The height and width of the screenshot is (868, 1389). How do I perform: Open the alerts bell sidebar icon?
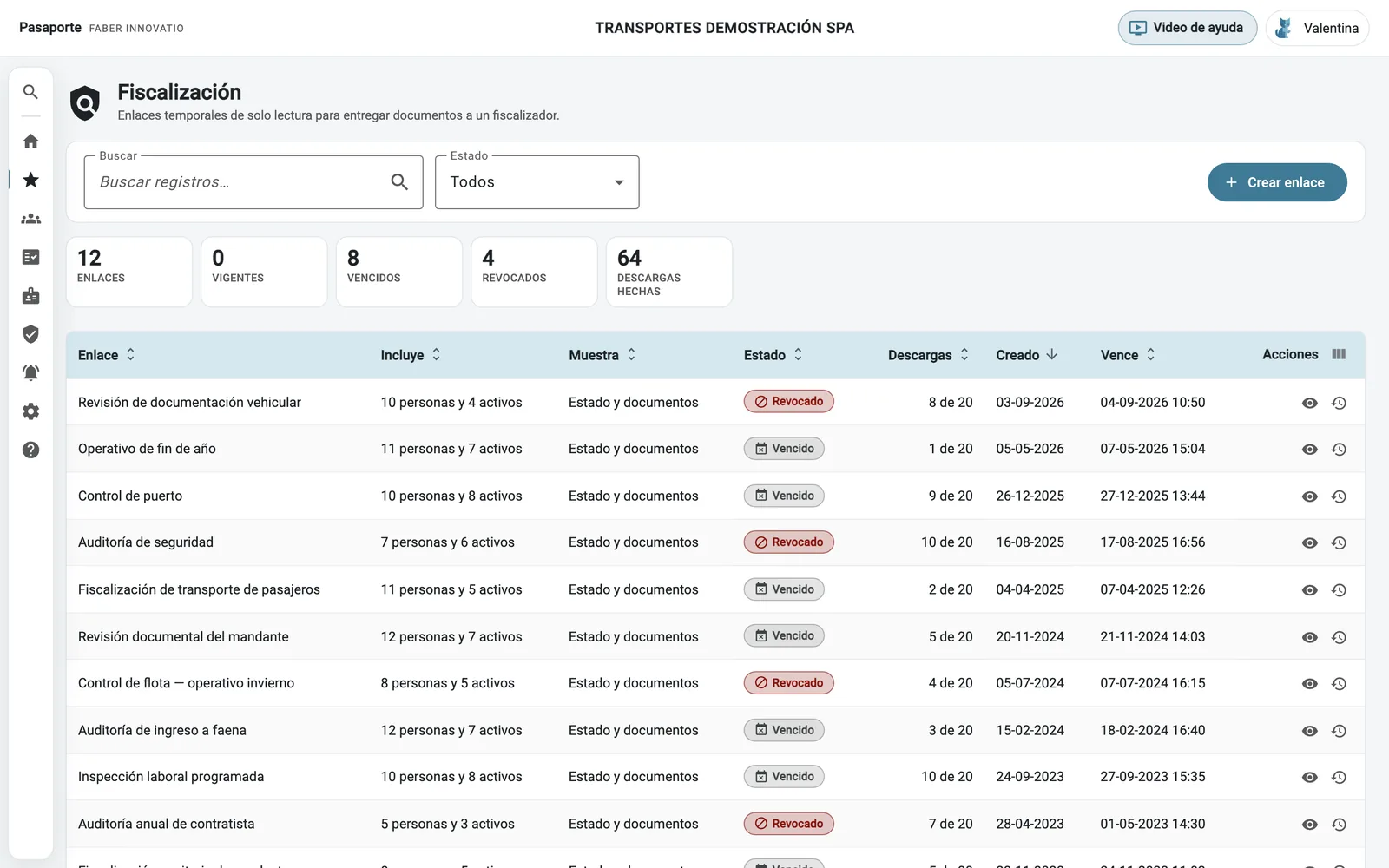pos(30,372)
